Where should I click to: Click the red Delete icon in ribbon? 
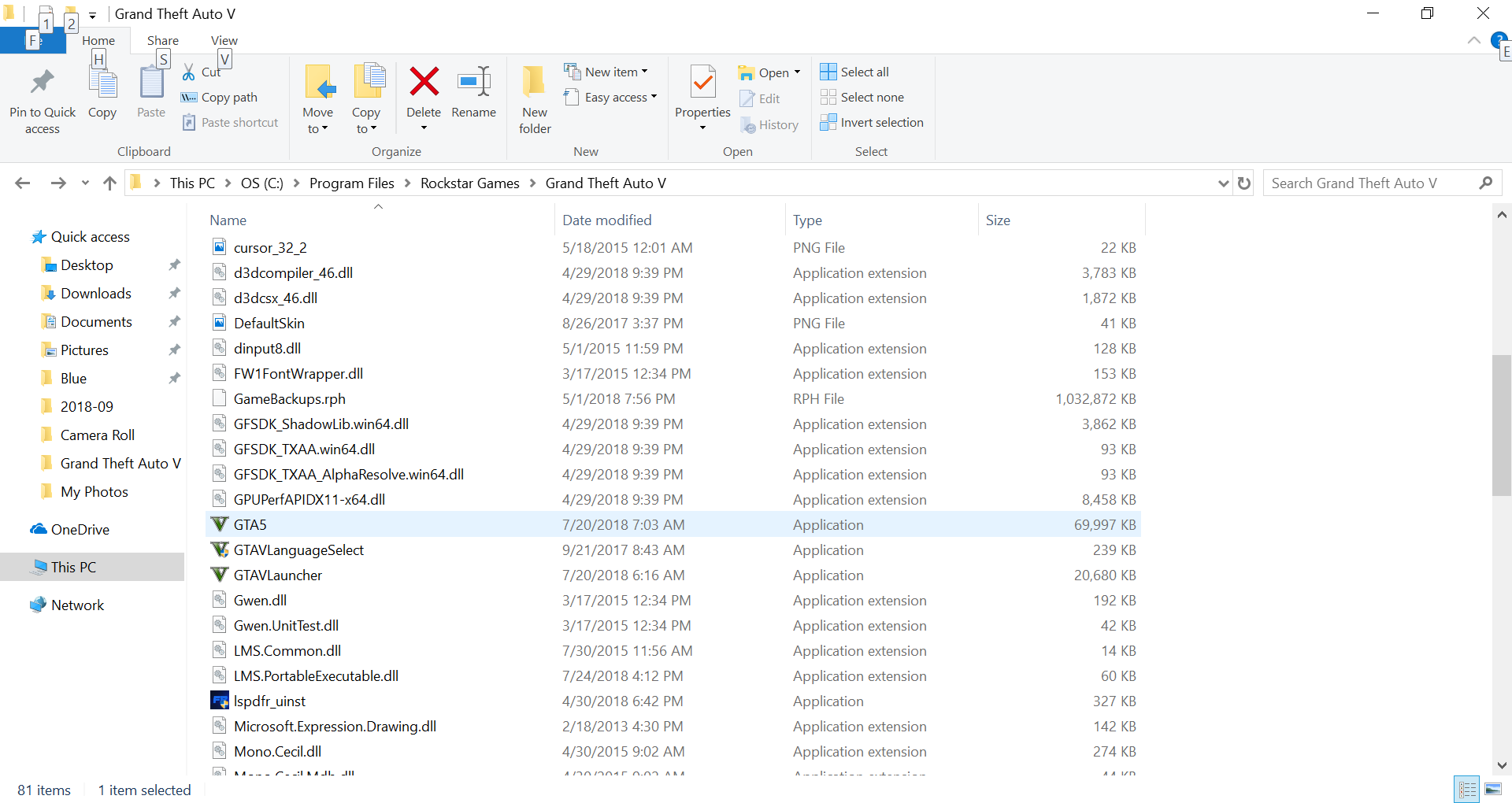[424, 82]
